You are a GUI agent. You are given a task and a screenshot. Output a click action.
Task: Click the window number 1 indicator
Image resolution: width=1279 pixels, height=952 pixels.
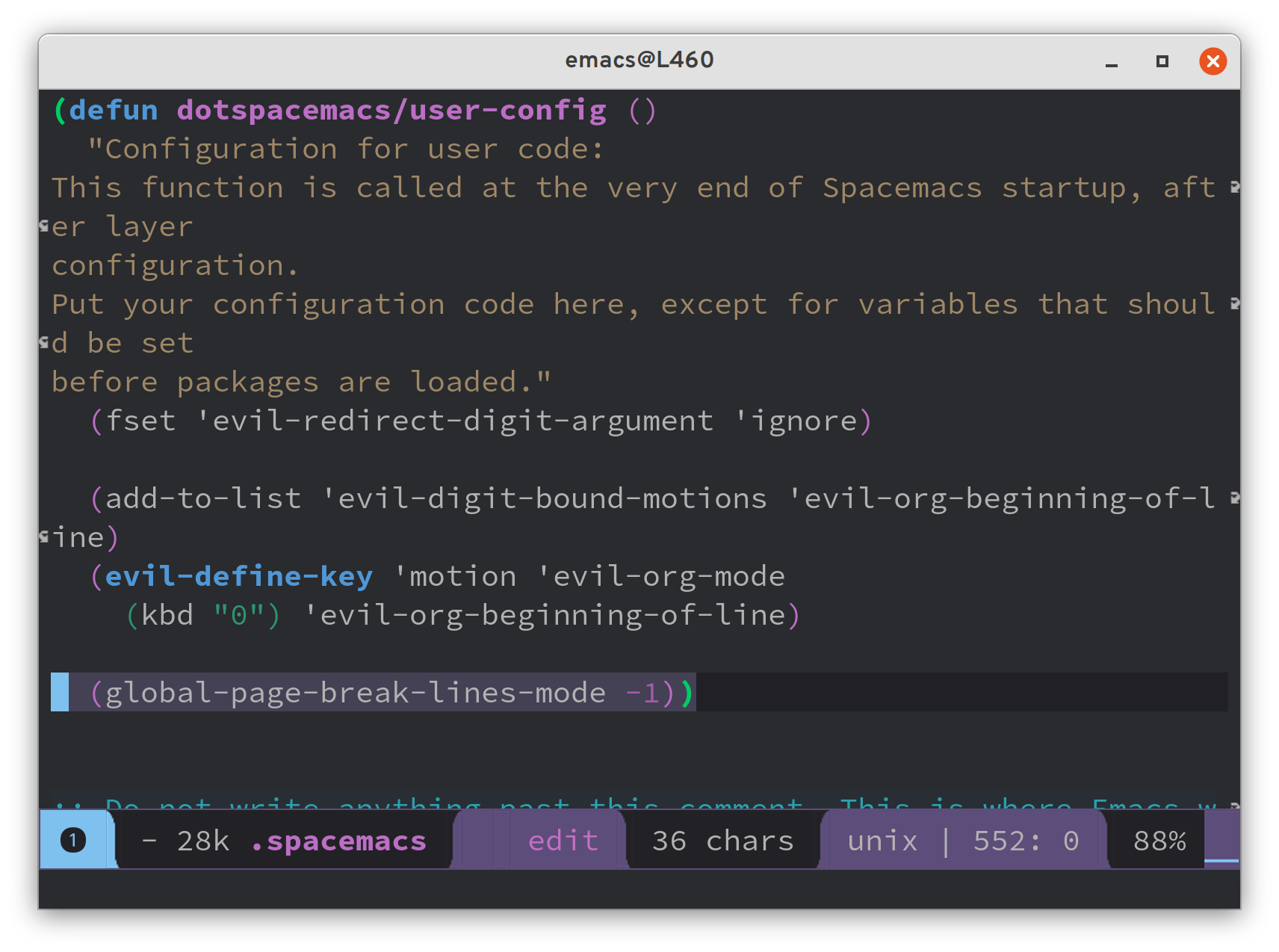click(72, 840)
